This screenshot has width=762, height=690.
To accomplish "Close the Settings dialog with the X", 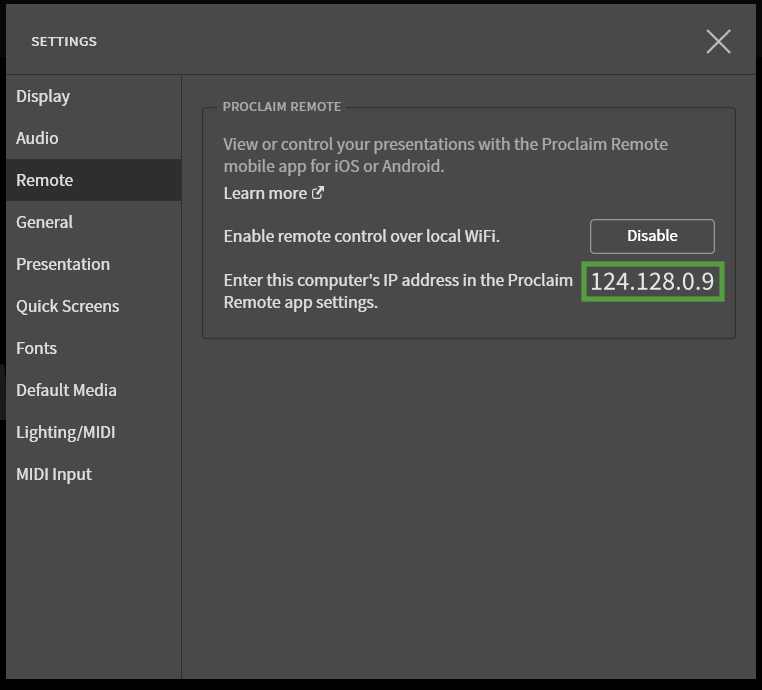I will [x=718, y=41].
